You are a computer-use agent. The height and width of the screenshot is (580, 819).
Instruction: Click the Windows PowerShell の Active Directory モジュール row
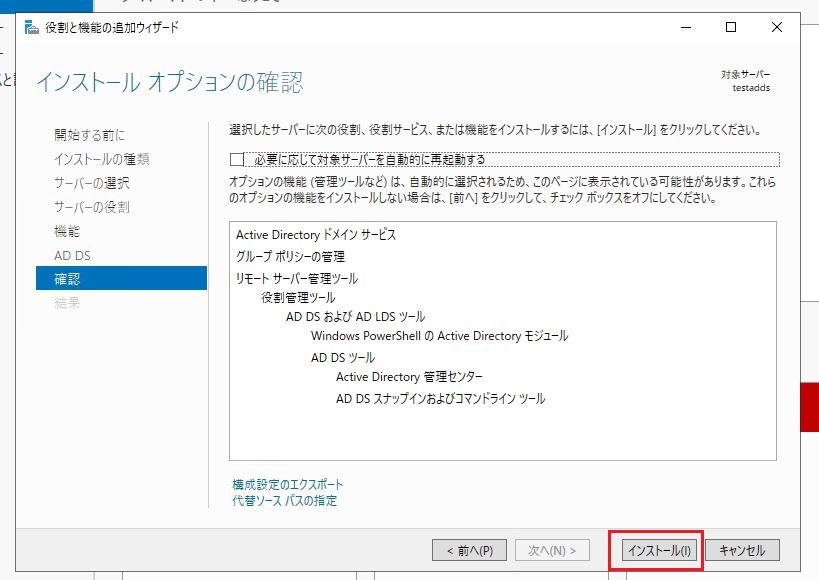[439, 335]
